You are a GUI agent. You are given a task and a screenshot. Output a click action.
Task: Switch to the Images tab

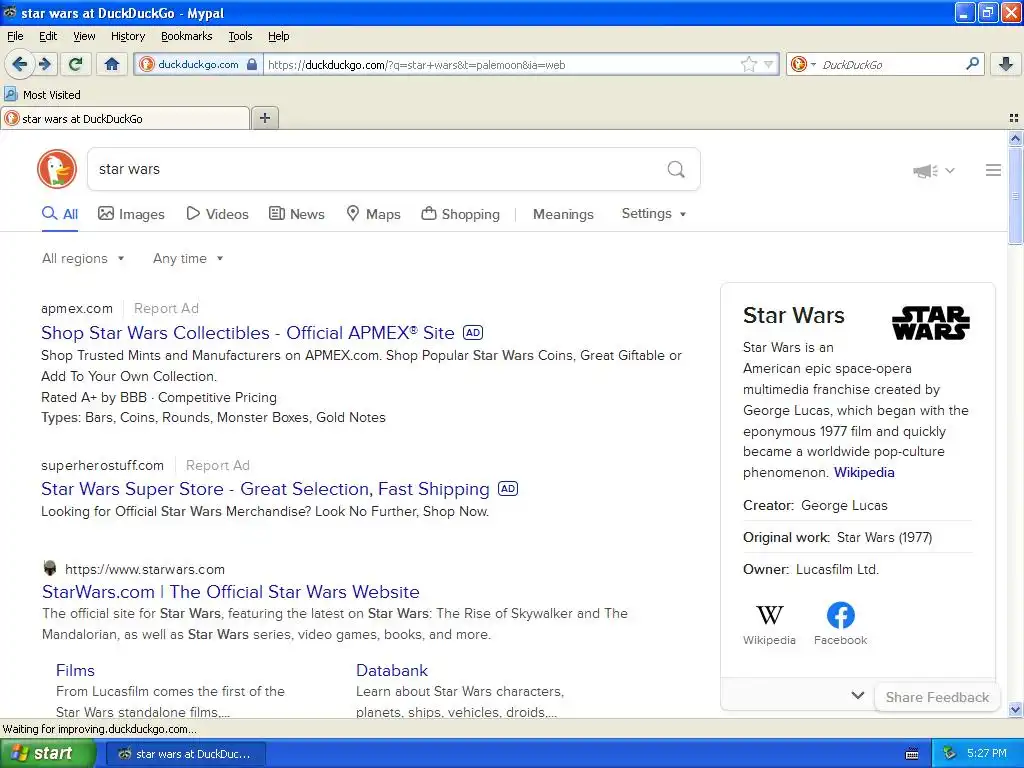131,214
